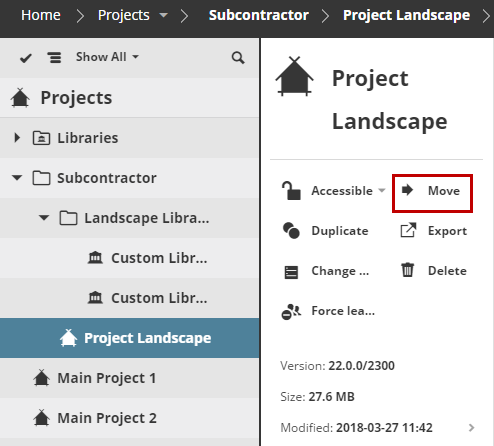This screenshot has height=446, width=494.
Task: Select the Subcontractor folder label
Action: [107, 178]
